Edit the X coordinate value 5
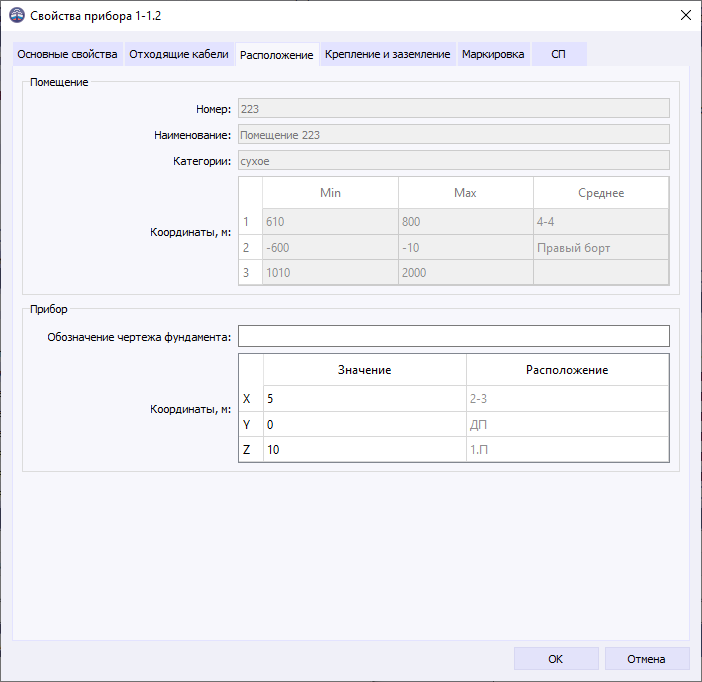 364,399
